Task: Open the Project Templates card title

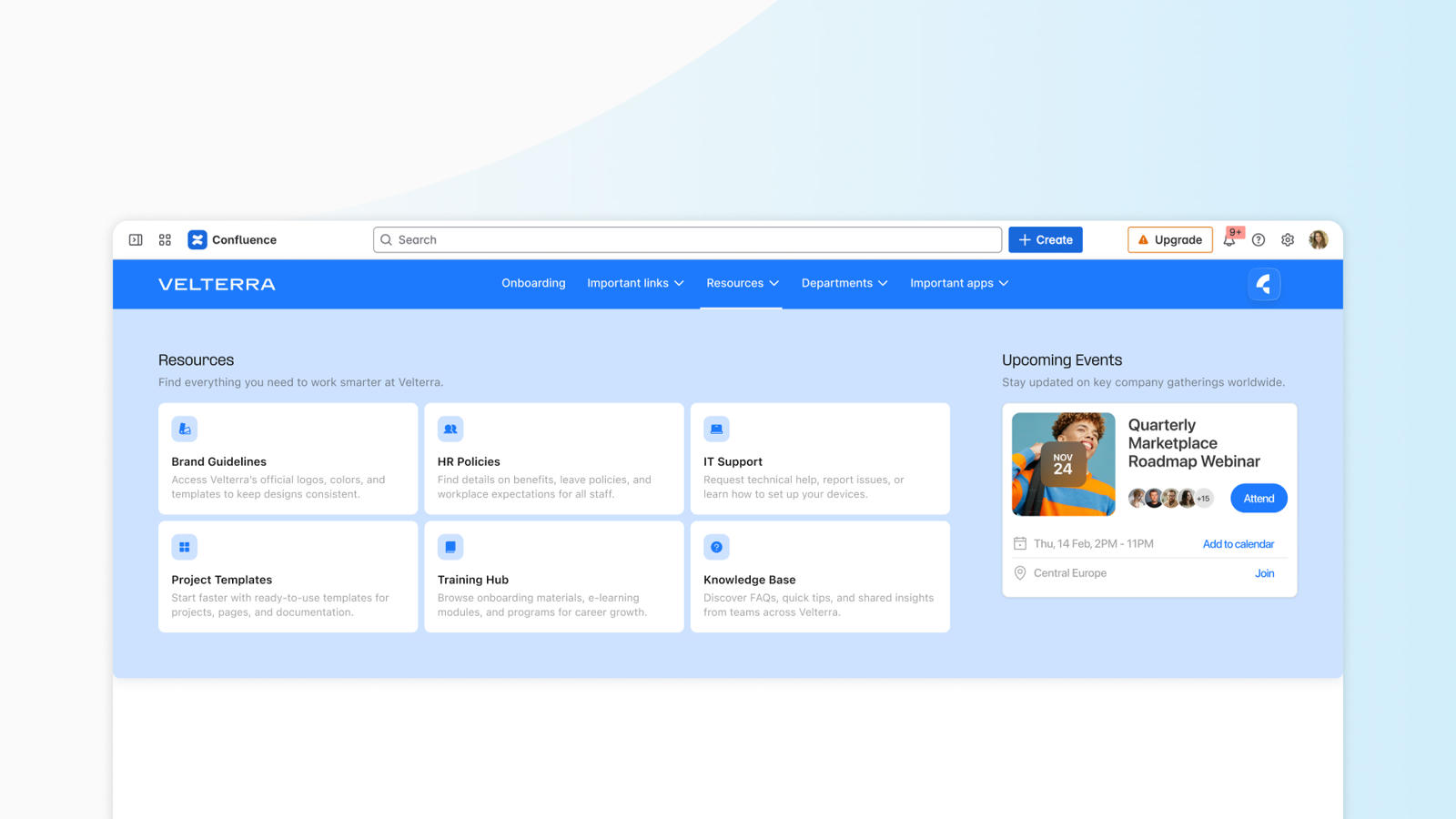Action: pos(222,580)
